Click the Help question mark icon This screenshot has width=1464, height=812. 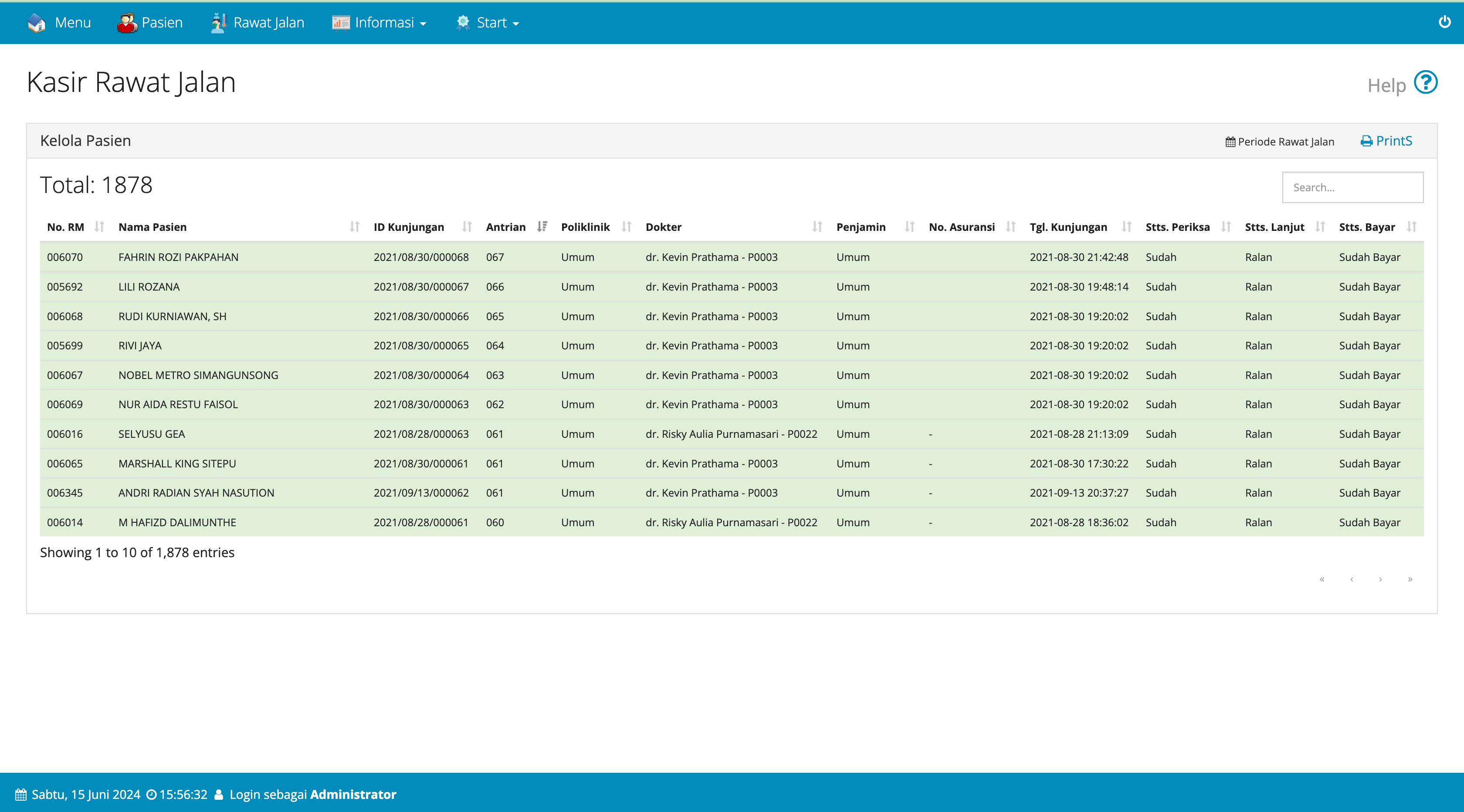[1425, 83]
